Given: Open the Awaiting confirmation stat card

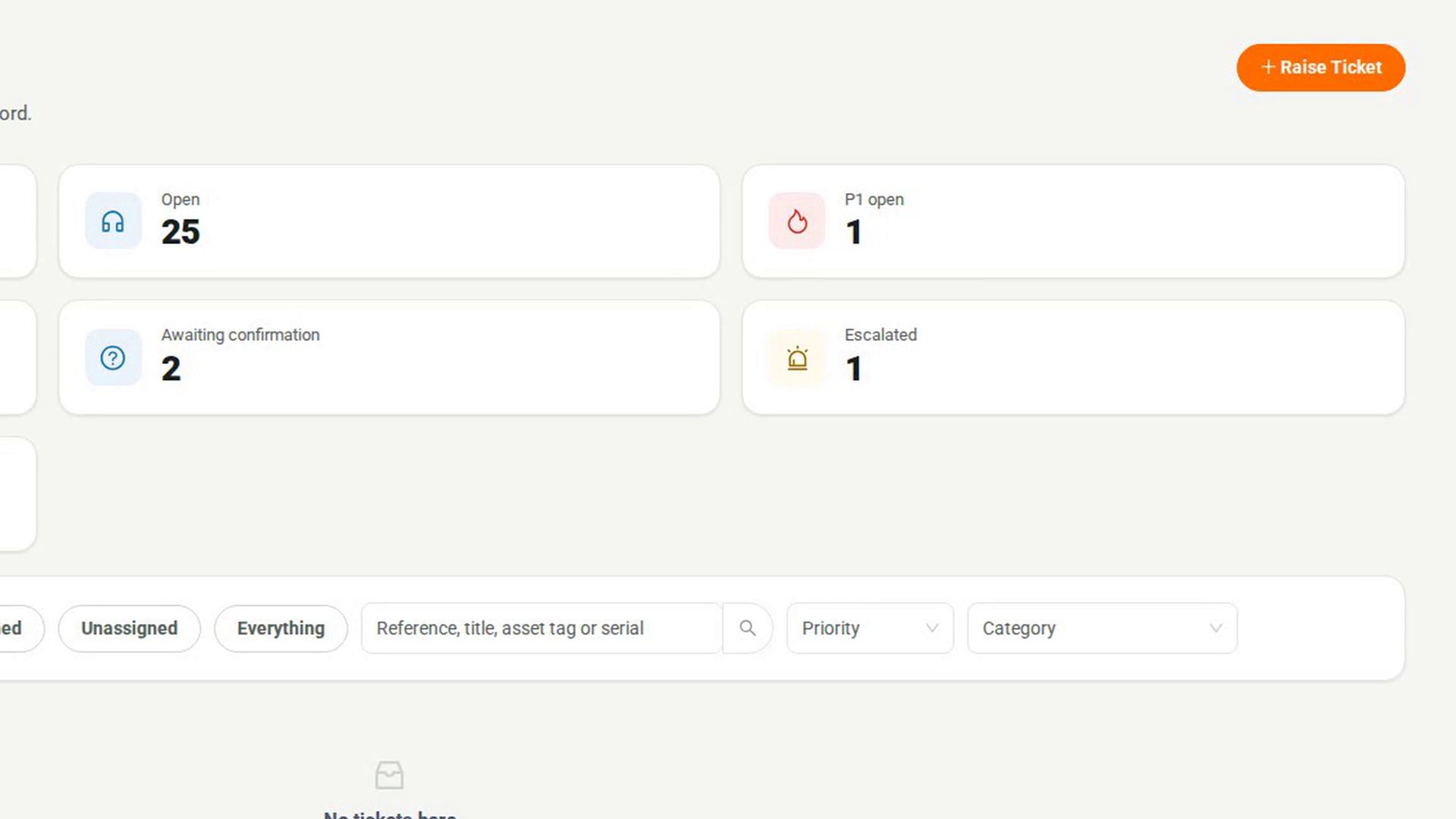Looking at the screenshot, I should 389,358.
